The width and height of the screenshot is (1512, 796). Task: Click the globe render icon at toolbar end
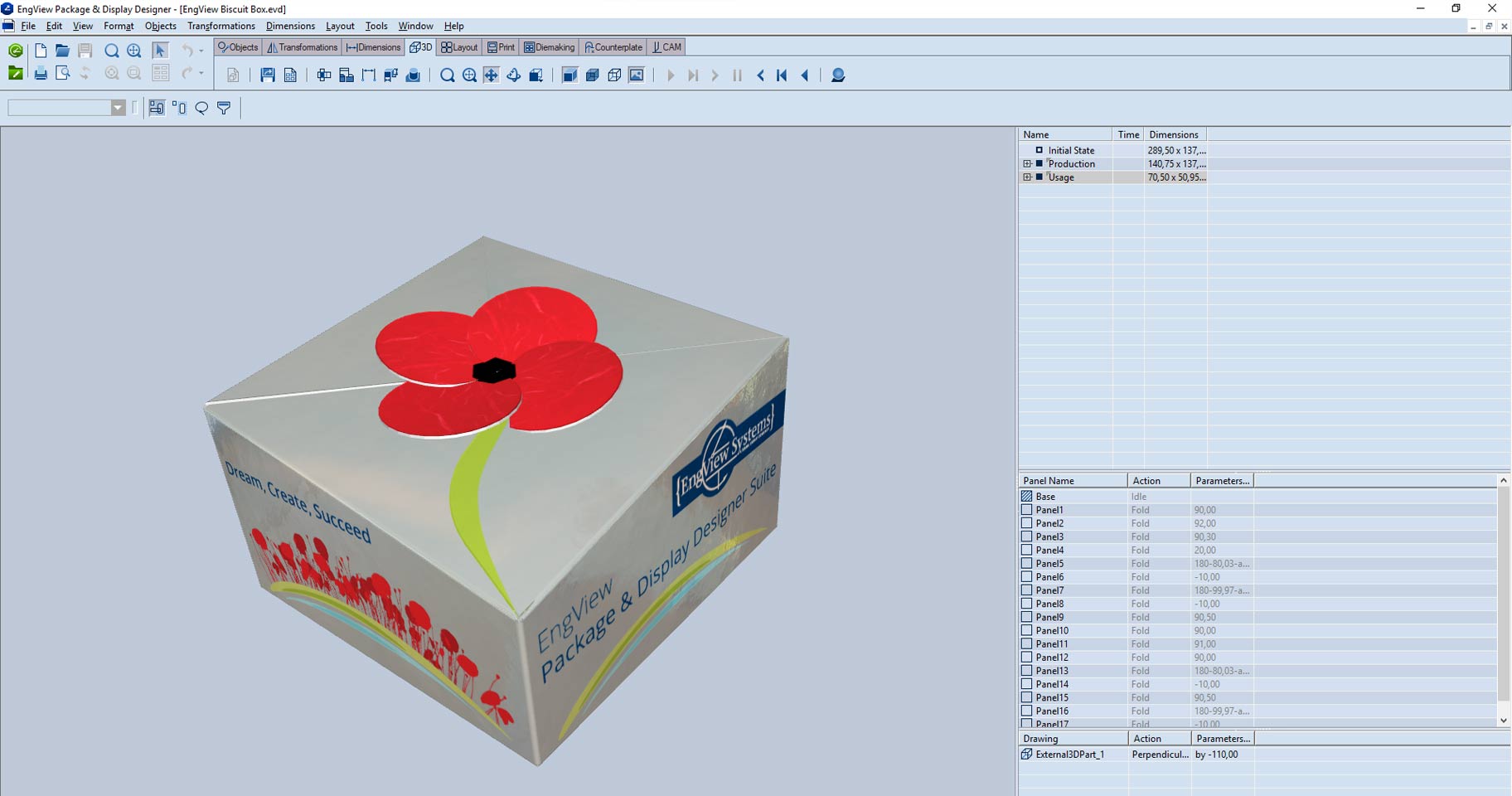coord(838,75)
